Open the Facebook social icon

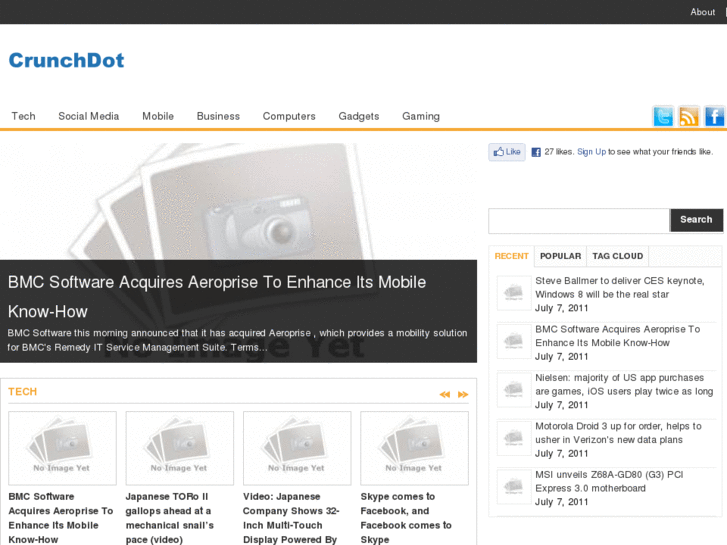tap(714, 116)
